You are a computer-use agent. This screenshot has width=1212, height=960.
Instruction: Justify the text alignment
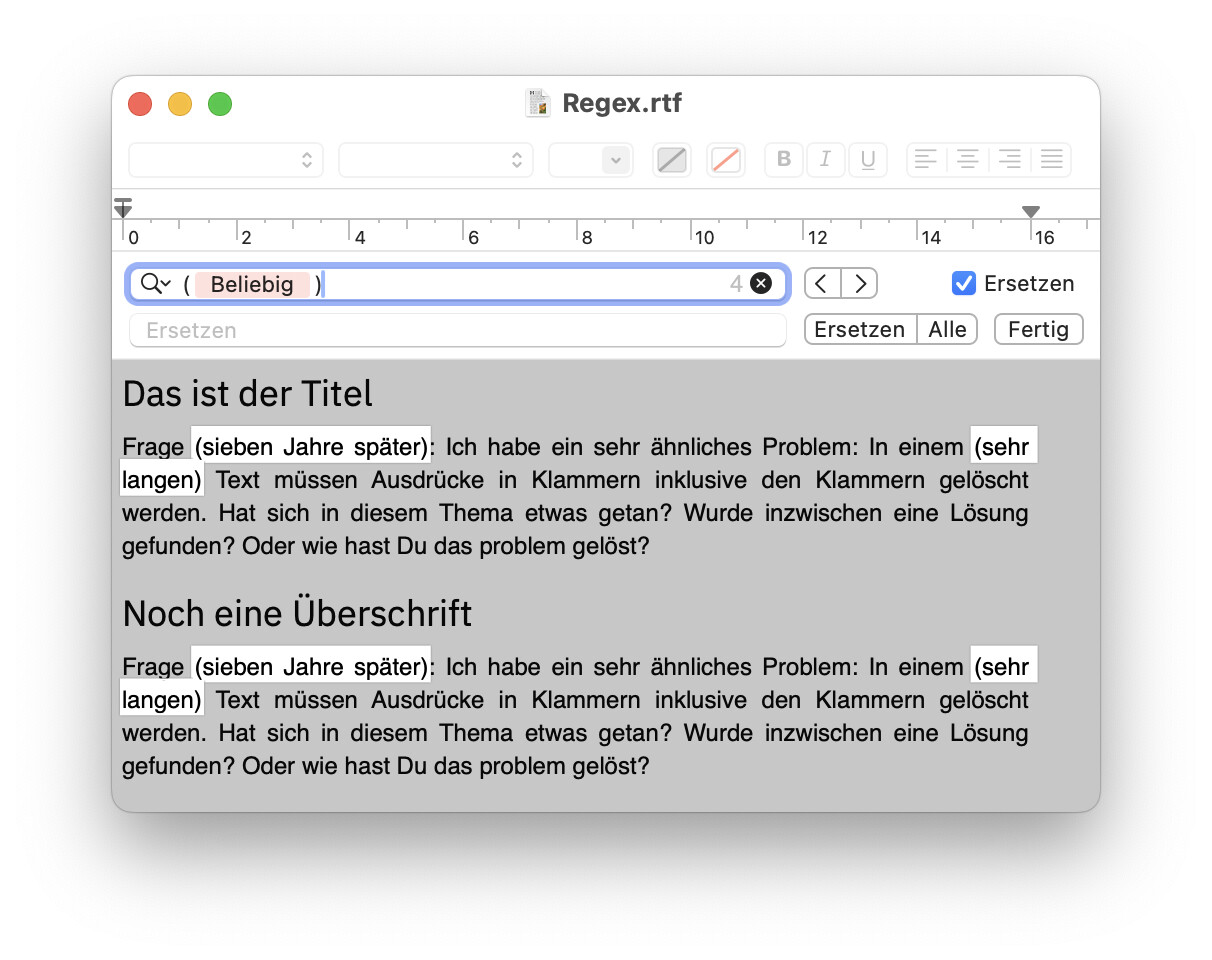click(1051, 160)
